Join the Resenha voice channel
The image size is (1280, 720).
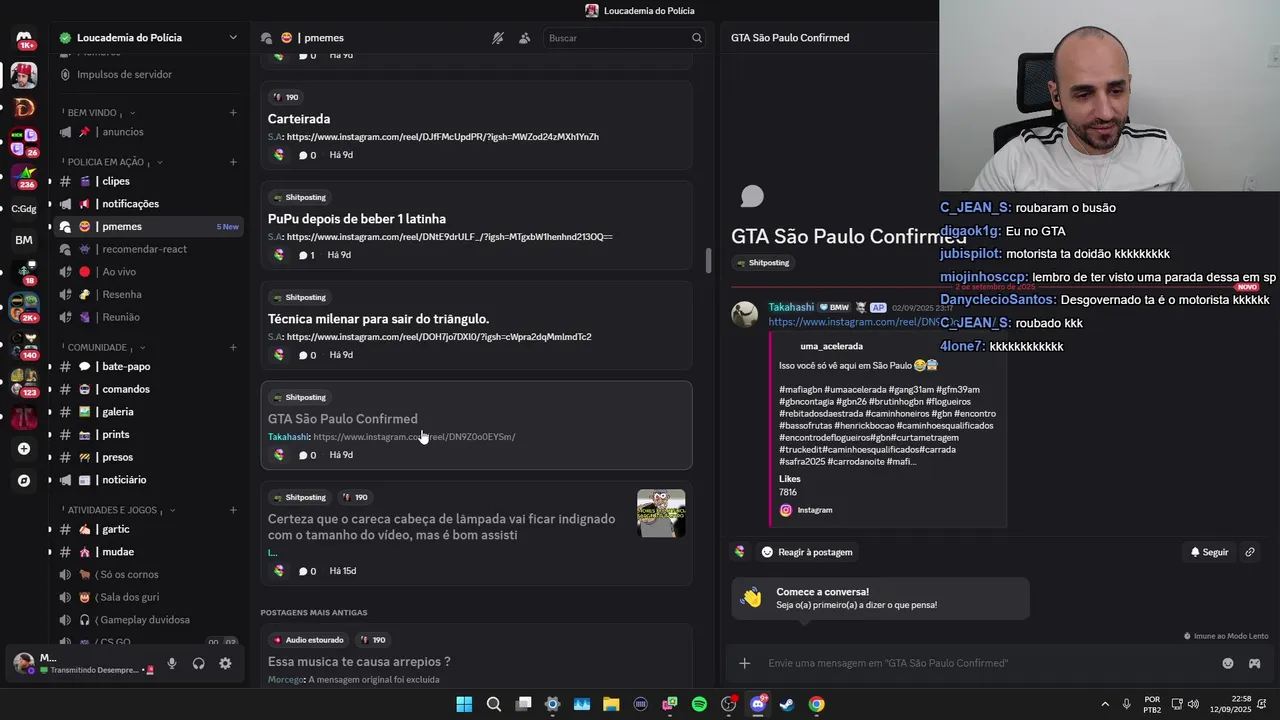149,295
